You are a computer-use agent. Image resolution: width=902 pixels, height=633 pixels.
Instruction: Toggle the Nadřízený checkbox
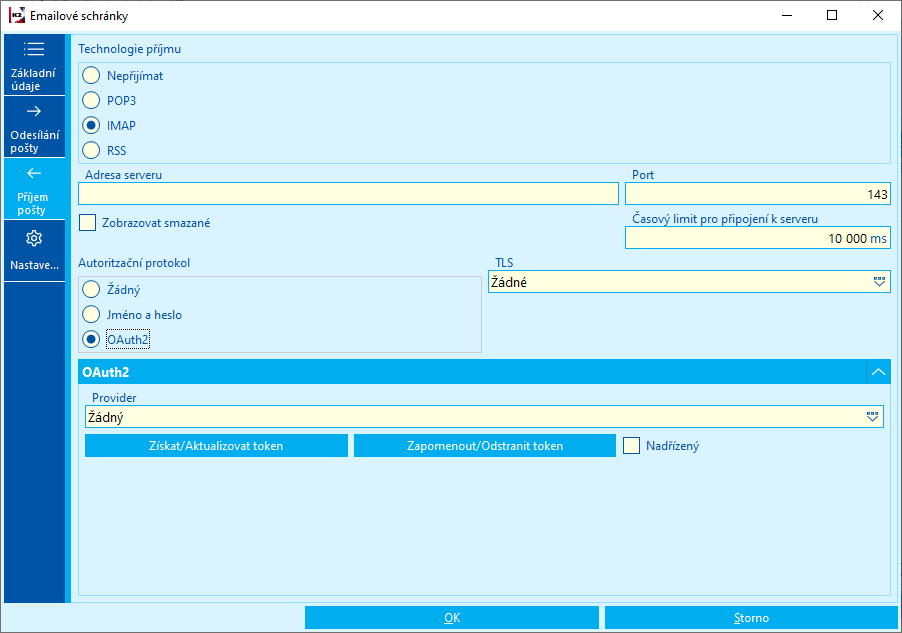(631, 445)
